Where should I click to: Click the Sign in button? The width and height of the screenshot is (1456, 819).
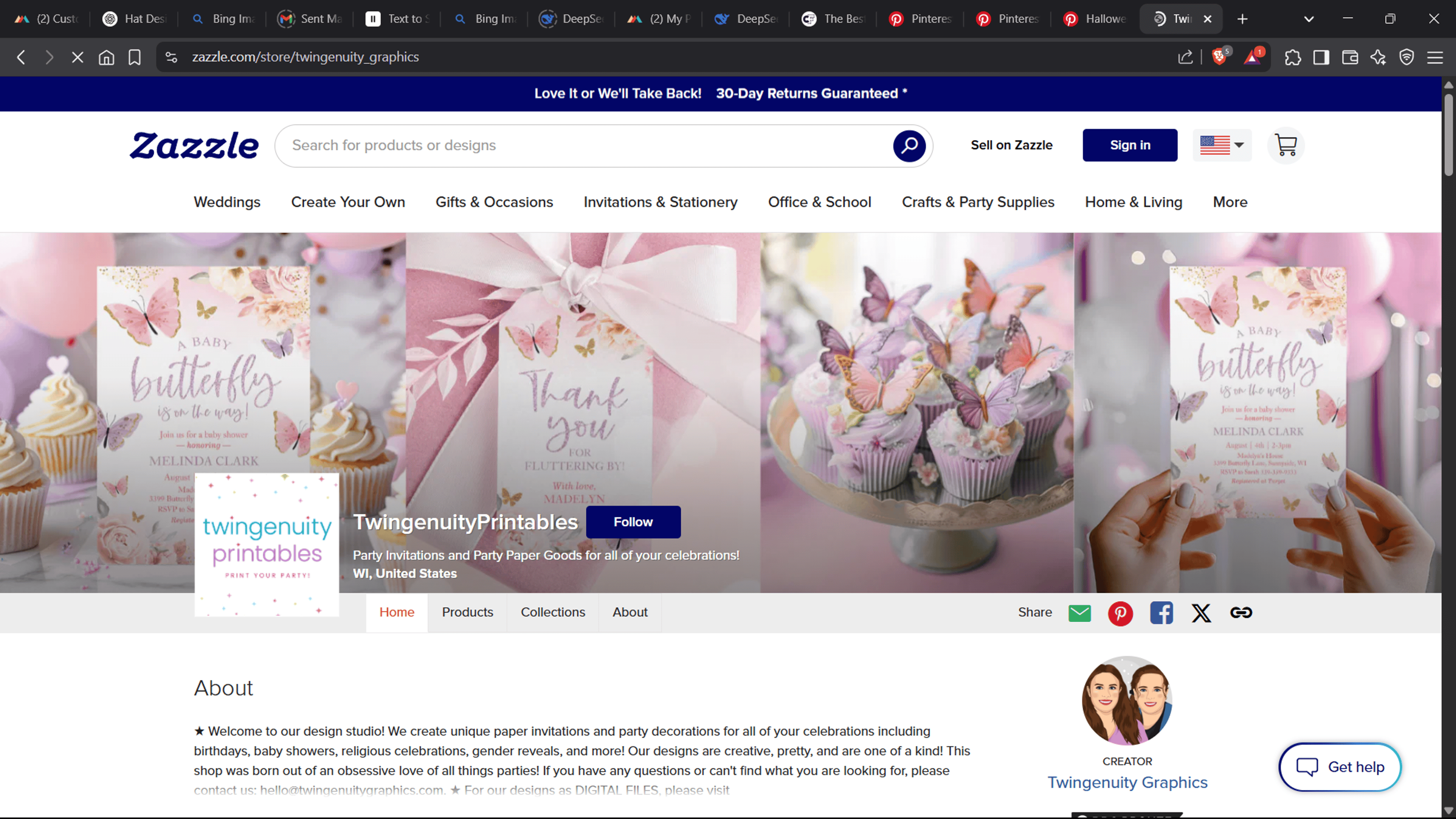1130,145
